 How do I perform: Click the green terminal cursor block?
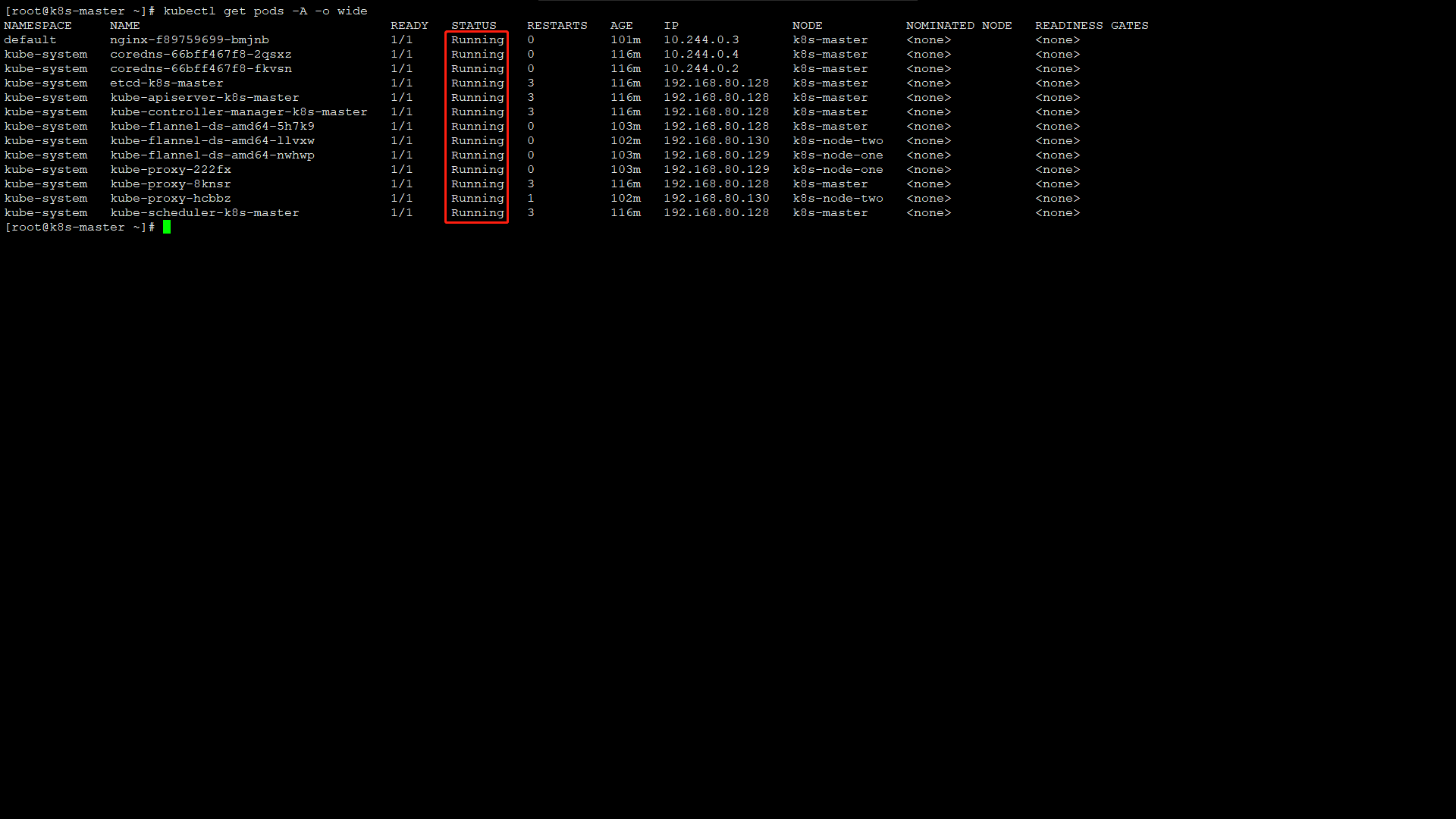pos(167,227)
